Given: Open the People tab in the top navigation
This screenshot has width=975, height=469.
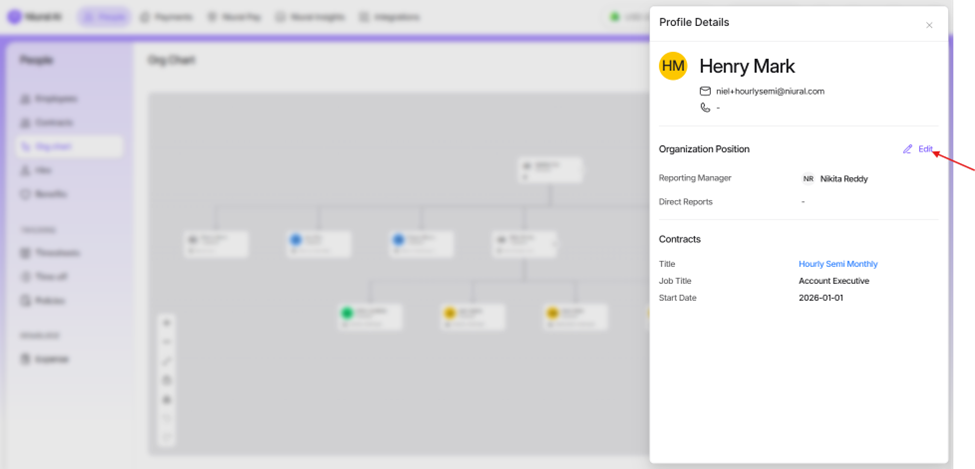Looking at the screenshot, I should tap(104, 17).
